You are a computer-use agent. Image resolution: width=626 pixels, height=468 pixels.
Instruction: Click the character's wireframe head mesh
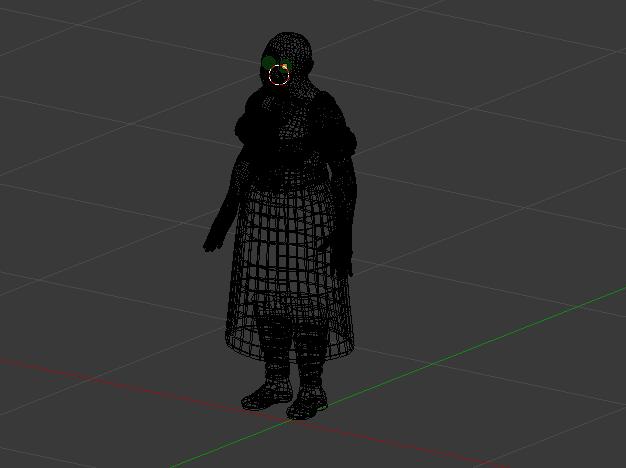coord(287,60)
